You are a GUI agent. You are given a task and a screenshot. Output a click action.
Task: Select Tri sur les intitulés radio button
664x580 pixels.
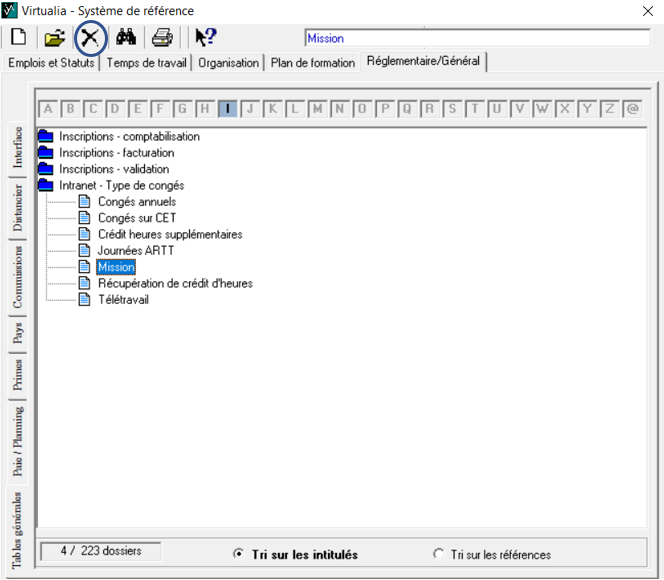coord(238,554)
